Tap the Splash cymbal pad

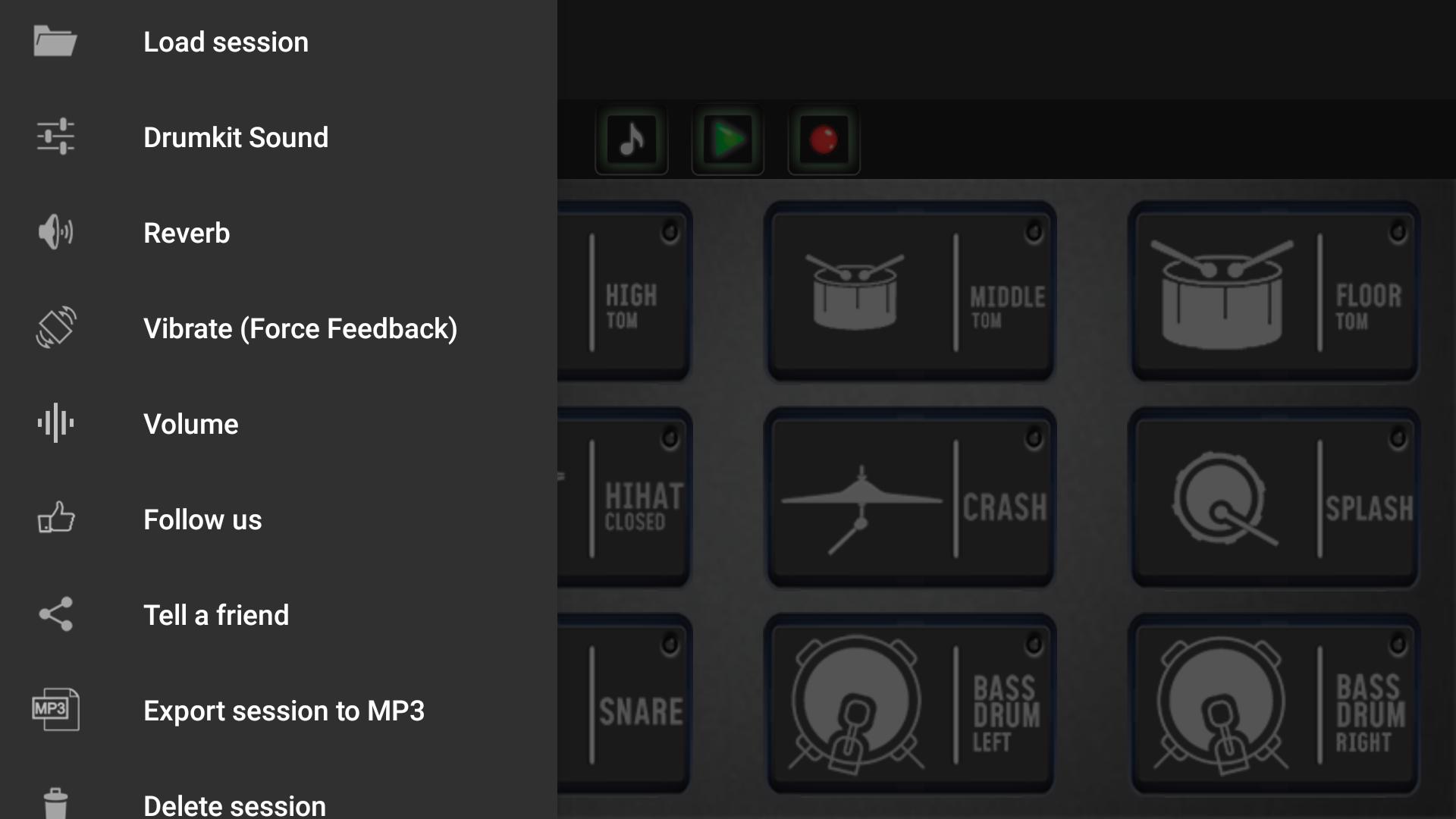tap(1273, 499)
